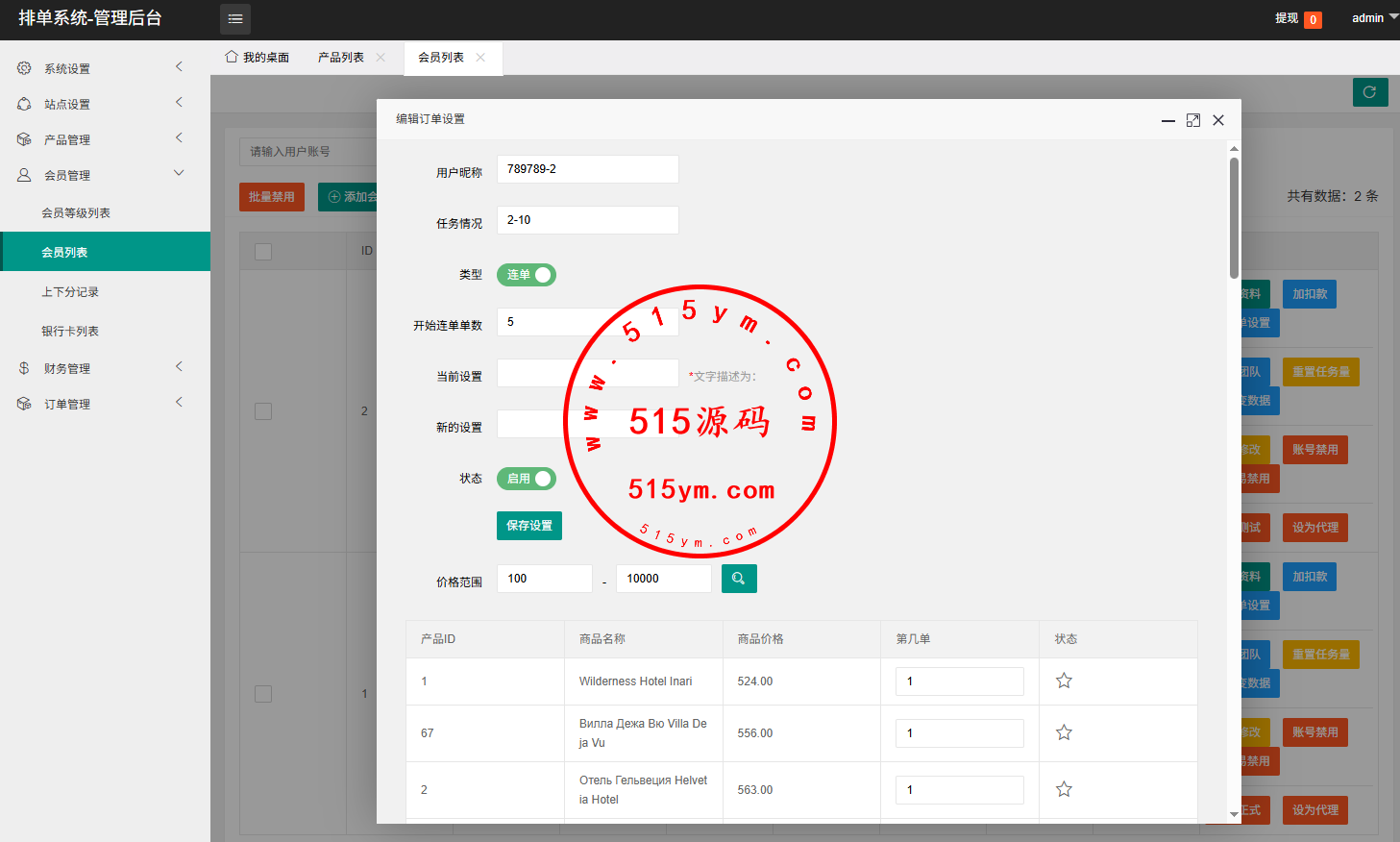Click the 批量禁用 button

272,197
